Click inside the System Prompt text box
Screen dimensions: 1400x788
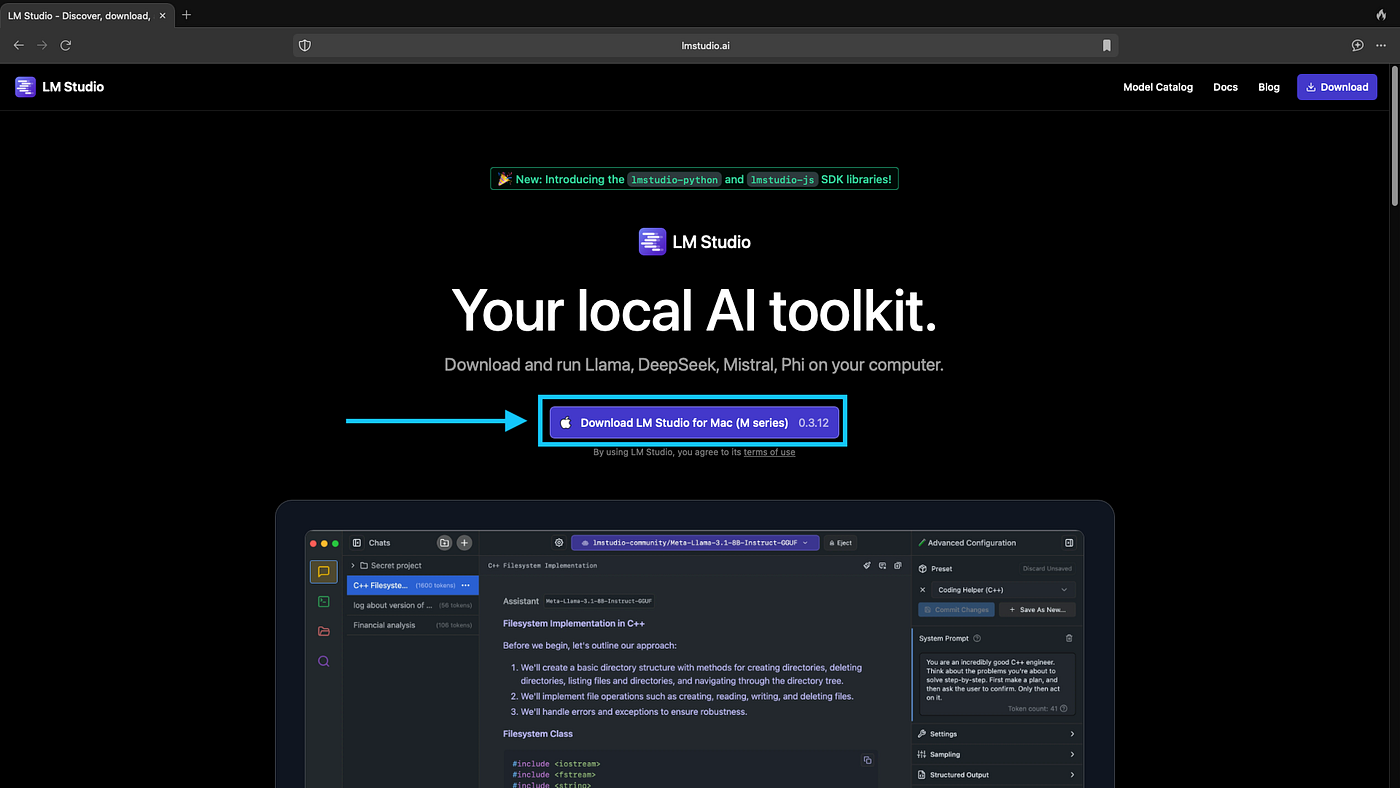pyautogui.click(x=997, y=685)
